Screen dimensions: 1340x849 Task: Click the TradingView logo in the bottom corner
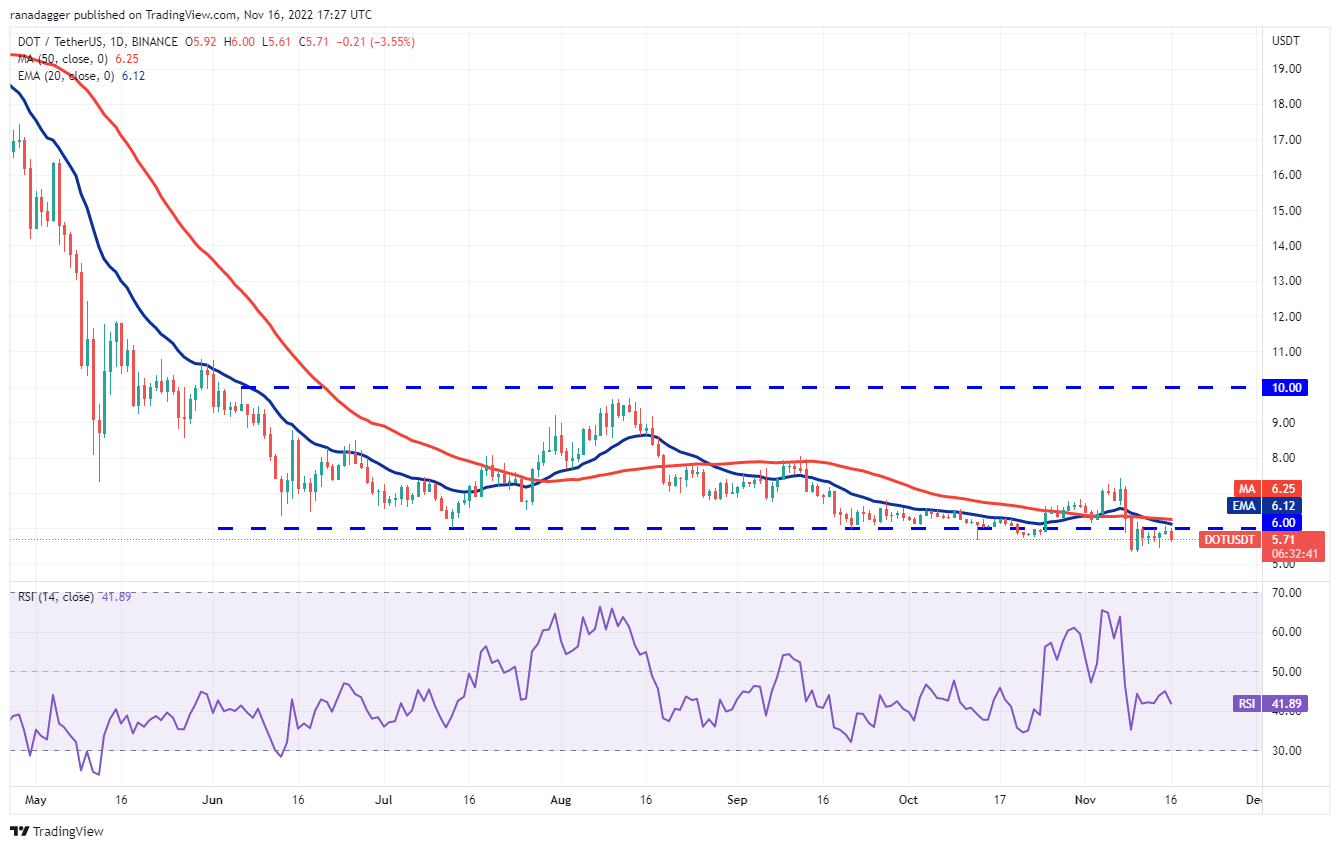[x=57, y=831]
